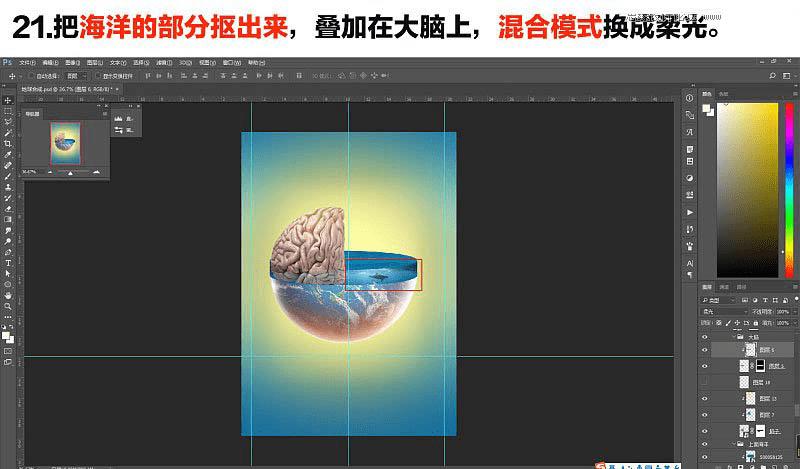
Task: Click the layer mask thumbnail of 图层 5
Action: pos(760,366)
